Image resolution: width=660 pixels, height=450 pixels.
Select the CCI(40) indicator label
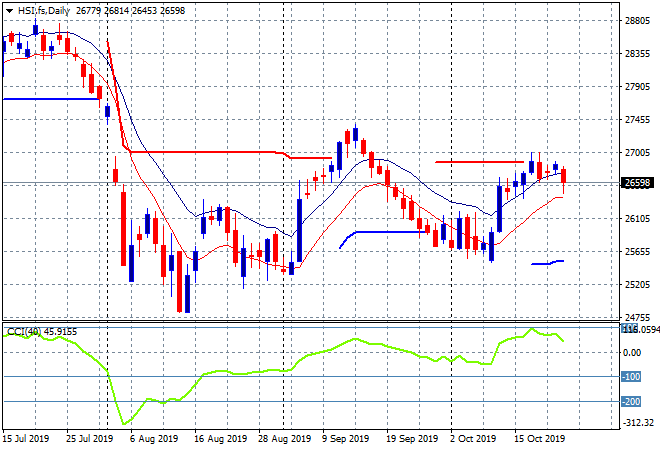tap(24, 332)
